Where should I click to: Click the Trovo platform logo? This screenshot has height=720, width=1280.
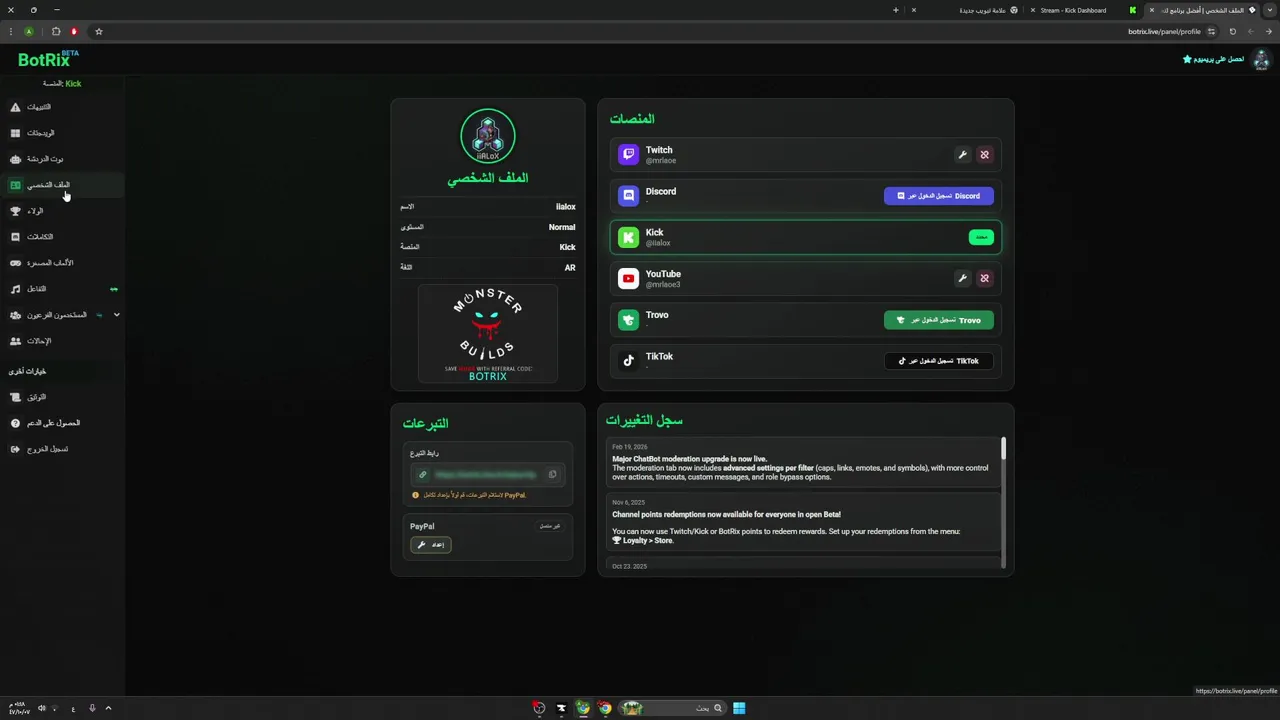pos(628,320)
